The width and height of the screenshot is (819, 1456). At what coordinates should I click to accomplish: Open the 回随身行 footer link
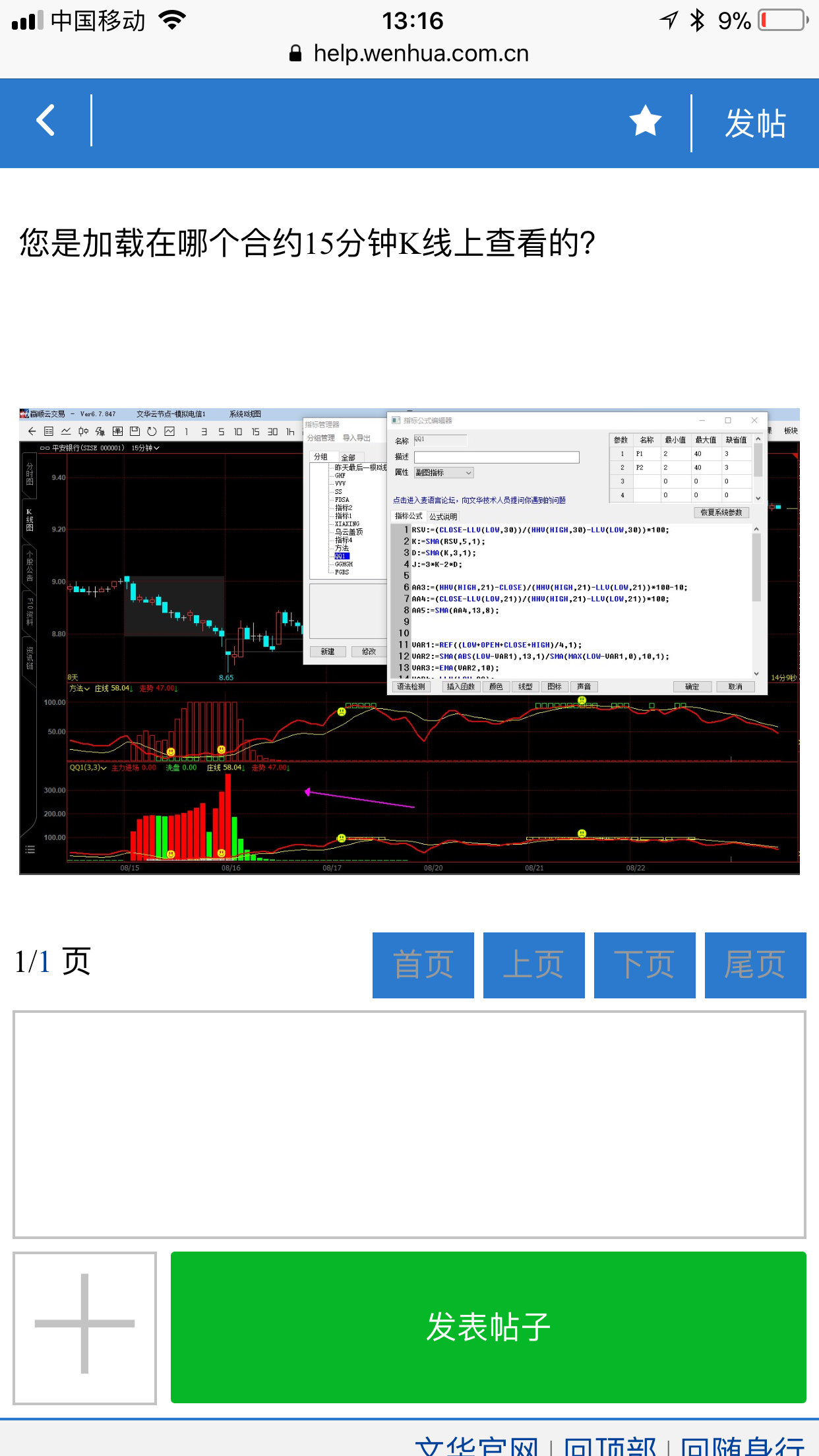[743, 1445]
